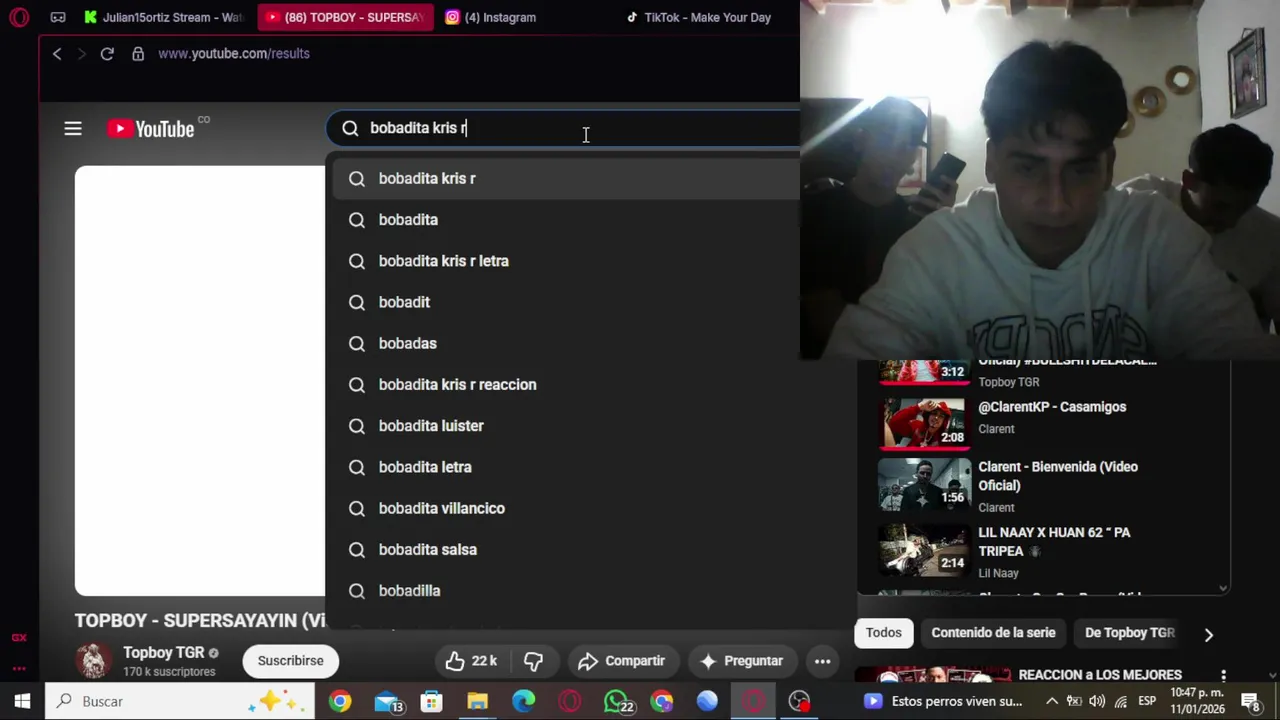Click the Preguntar button

741,661
